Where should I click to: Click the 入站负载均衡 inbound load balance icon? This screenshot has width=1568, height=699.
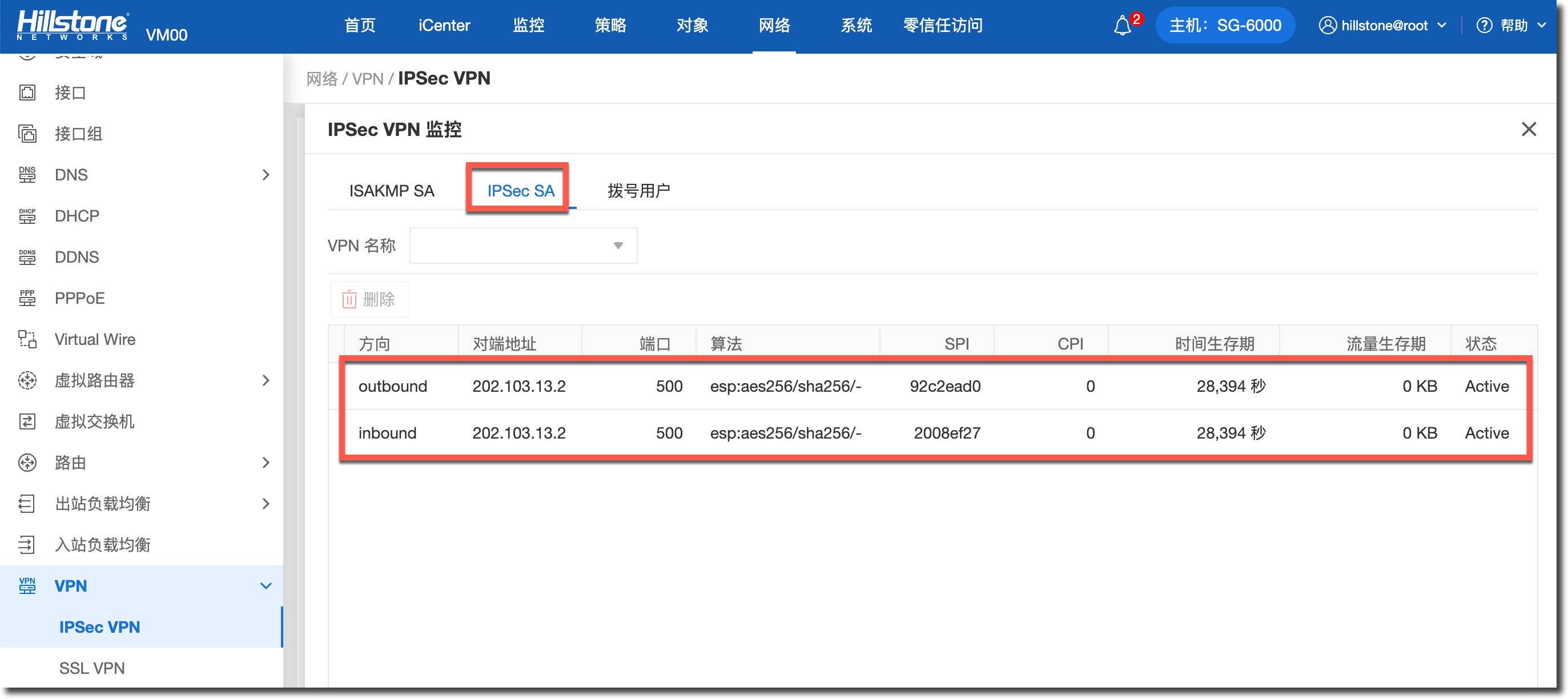27,544
